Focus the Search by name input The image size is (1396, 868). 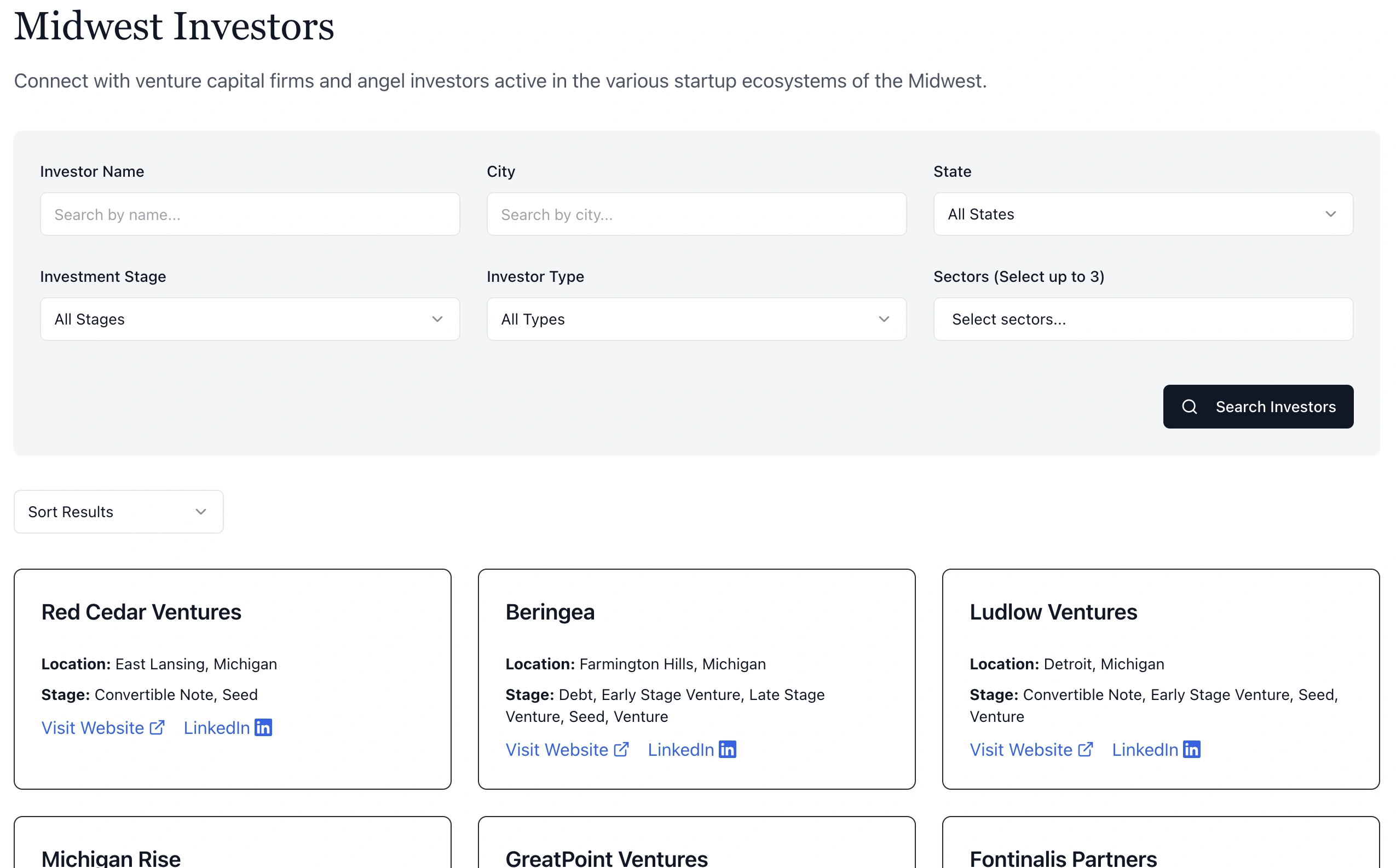[250, 214]
